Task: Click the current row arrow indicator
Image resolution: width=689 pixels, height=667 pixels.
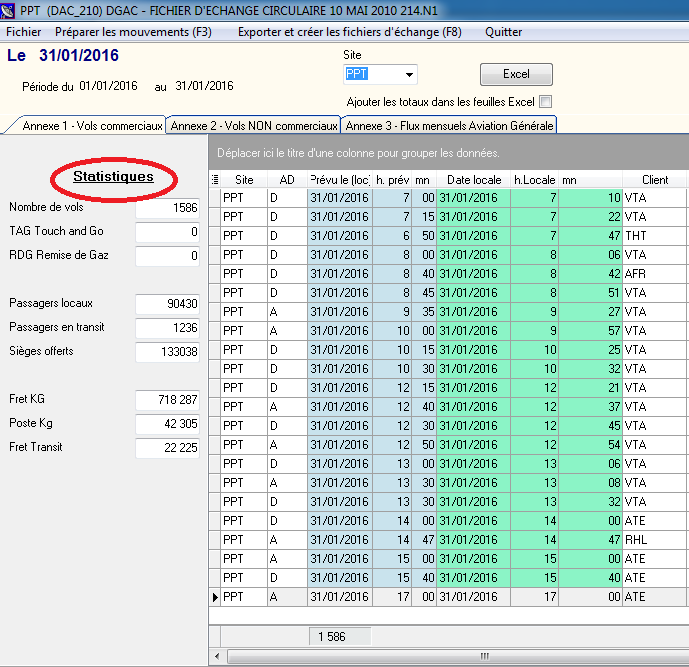Action: [x=215, y=597]
